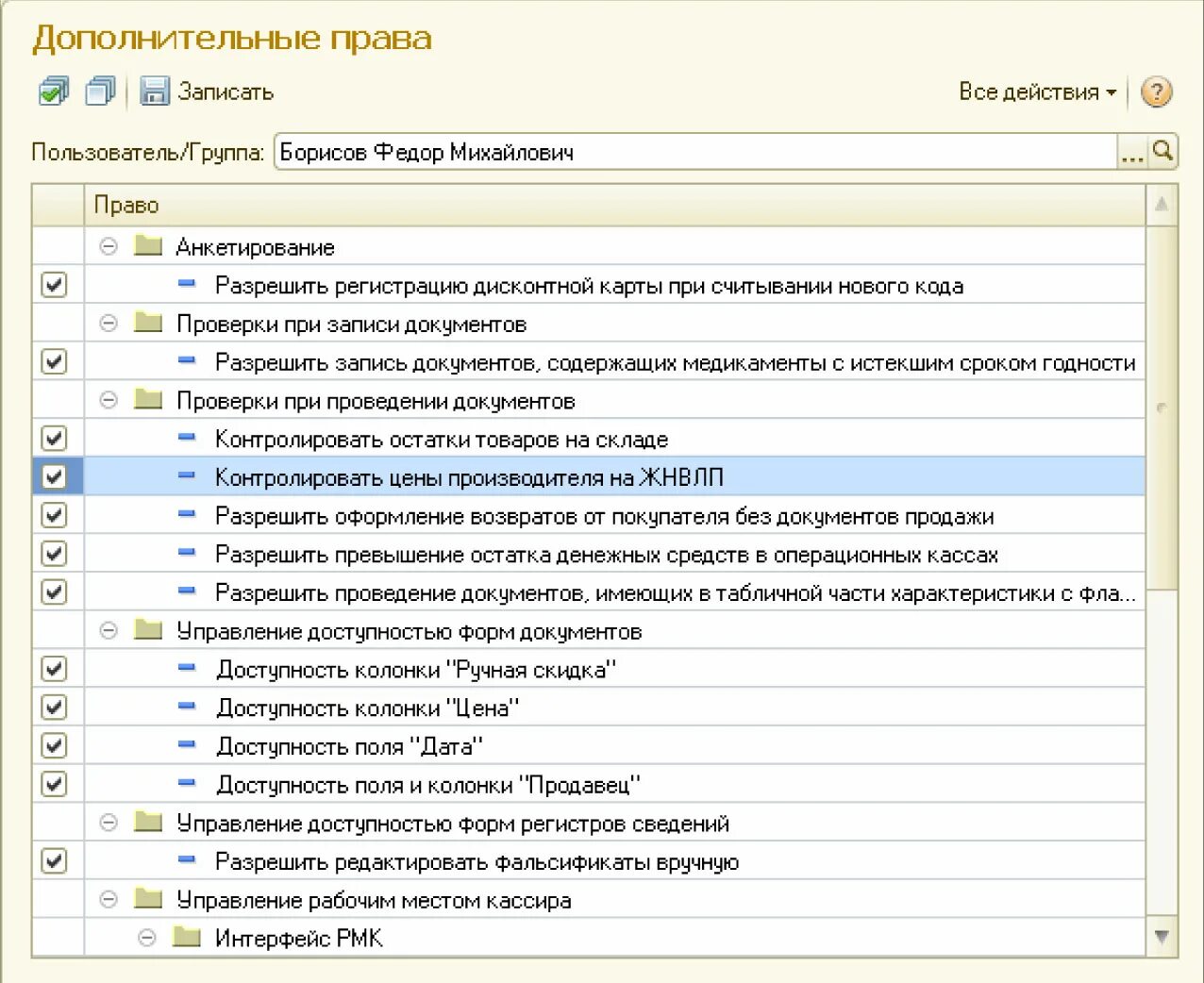Click the Пользователь/Группа input field
Image resolution: width=1204 pixels, height=983 pixels.
click(x=694, y=152)
